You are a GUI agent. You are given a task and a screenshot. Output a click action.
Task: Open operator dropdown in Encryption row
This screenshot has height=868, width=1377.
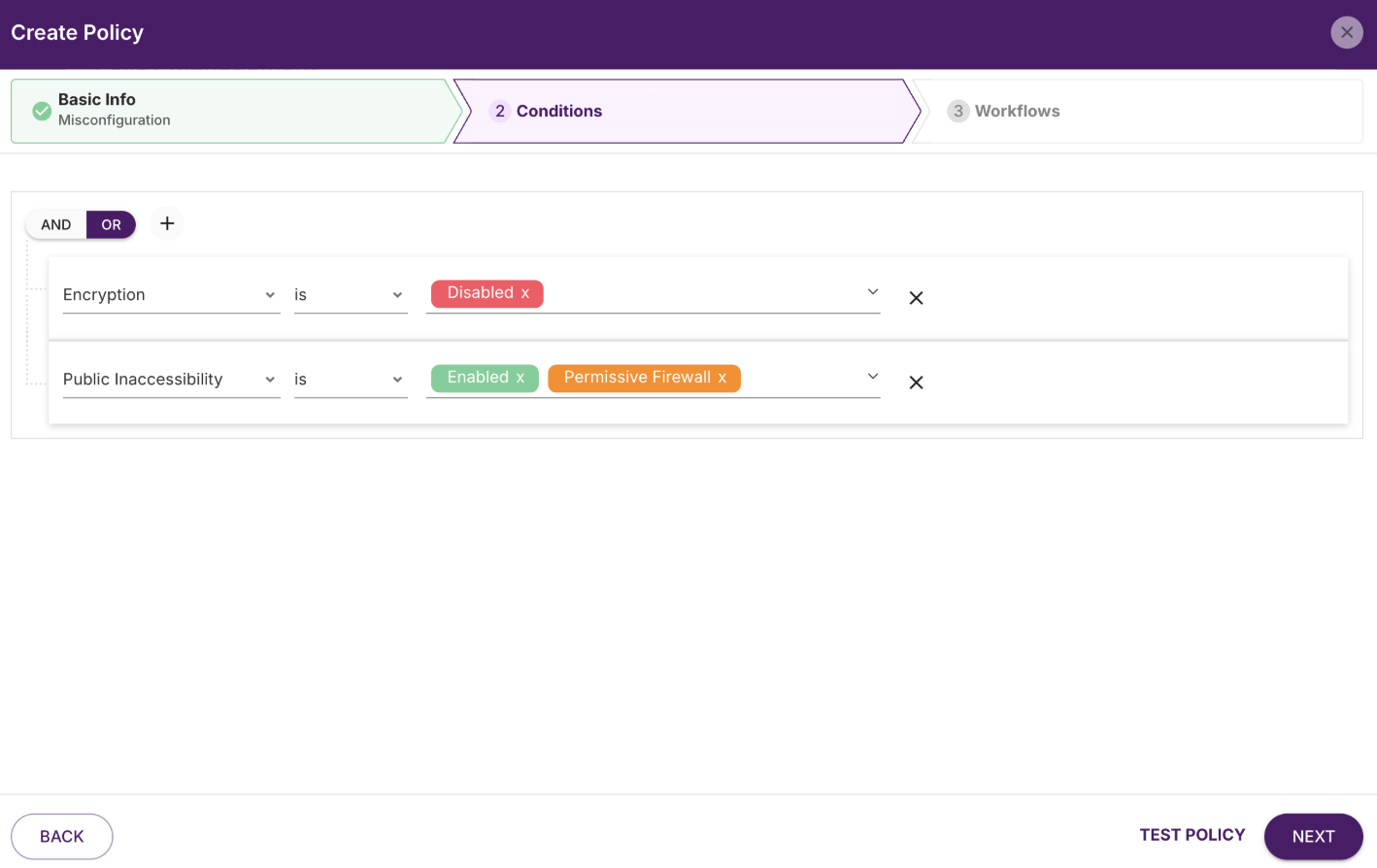(351, 295)
